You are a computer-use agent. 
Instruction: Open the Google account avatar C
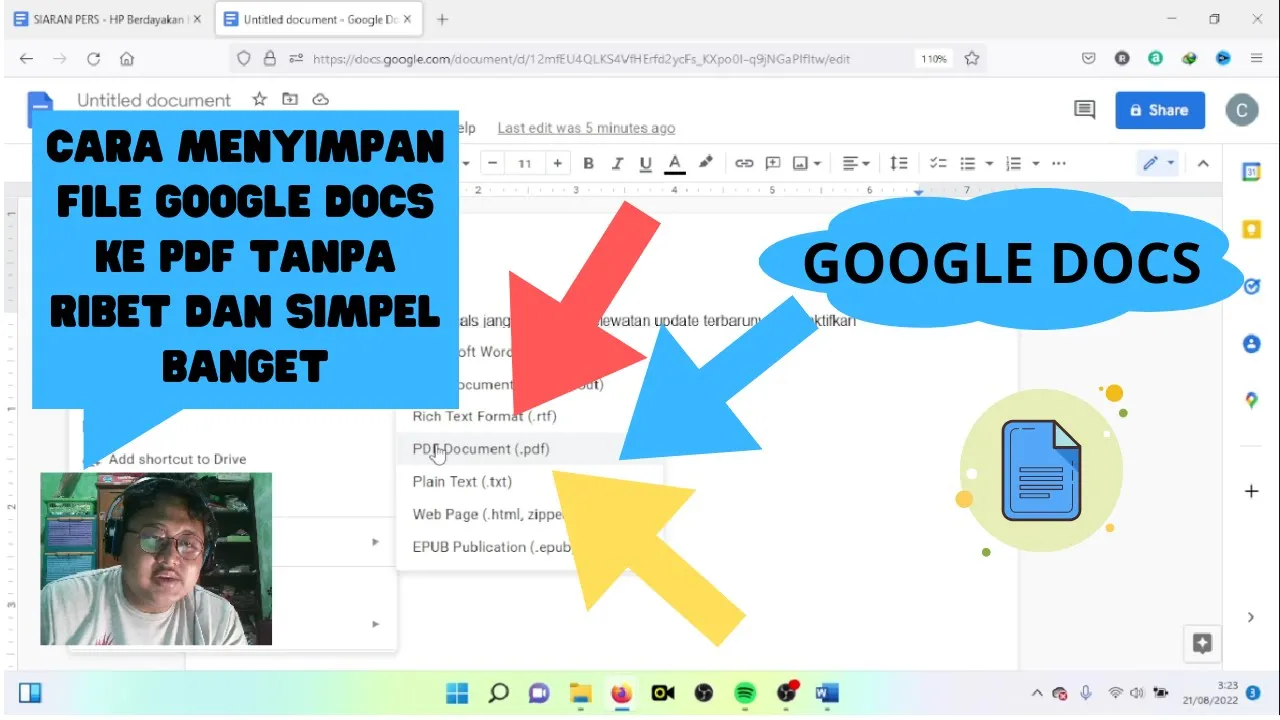coord(1241,110)
